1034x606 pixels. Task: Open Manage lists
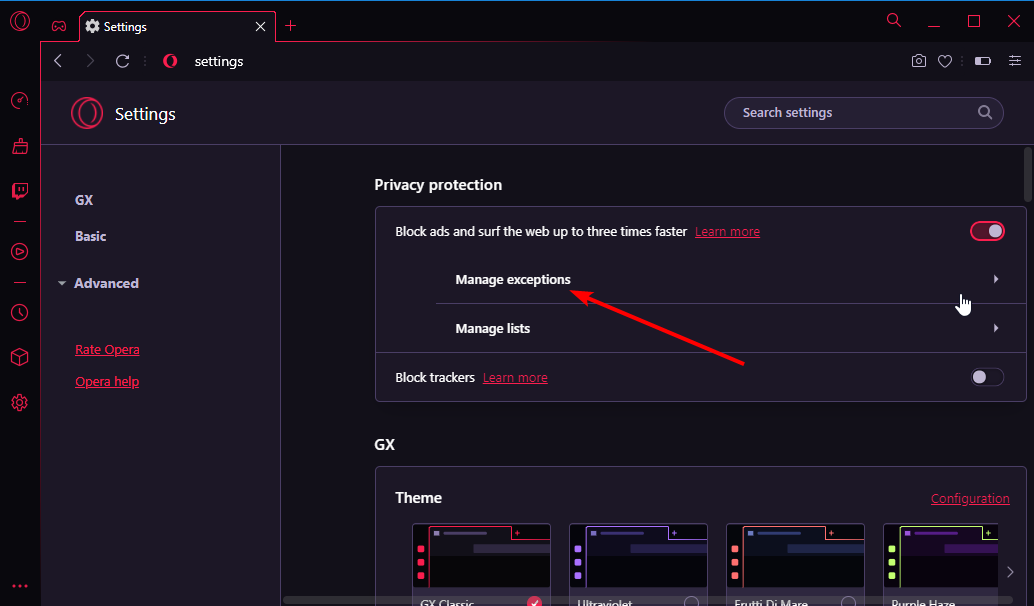[x=493, y=328]
